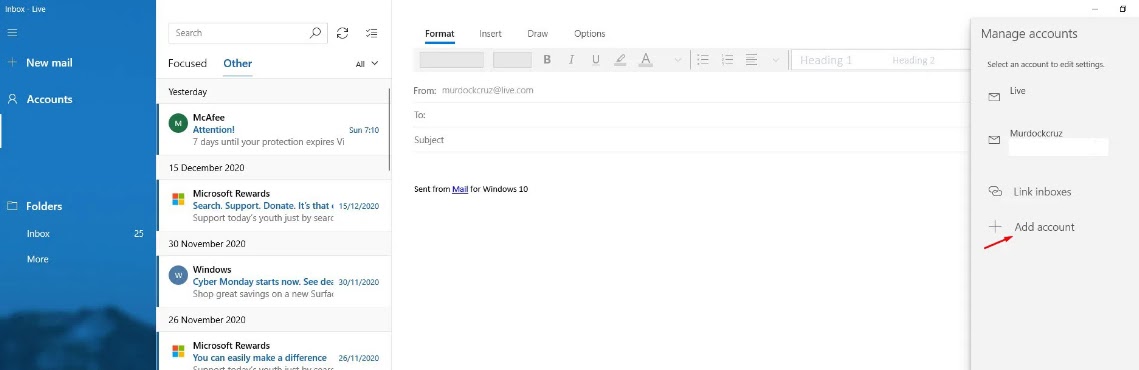Open the hamburger navigation menu
1139x370 pixels.
coord(12,33)
